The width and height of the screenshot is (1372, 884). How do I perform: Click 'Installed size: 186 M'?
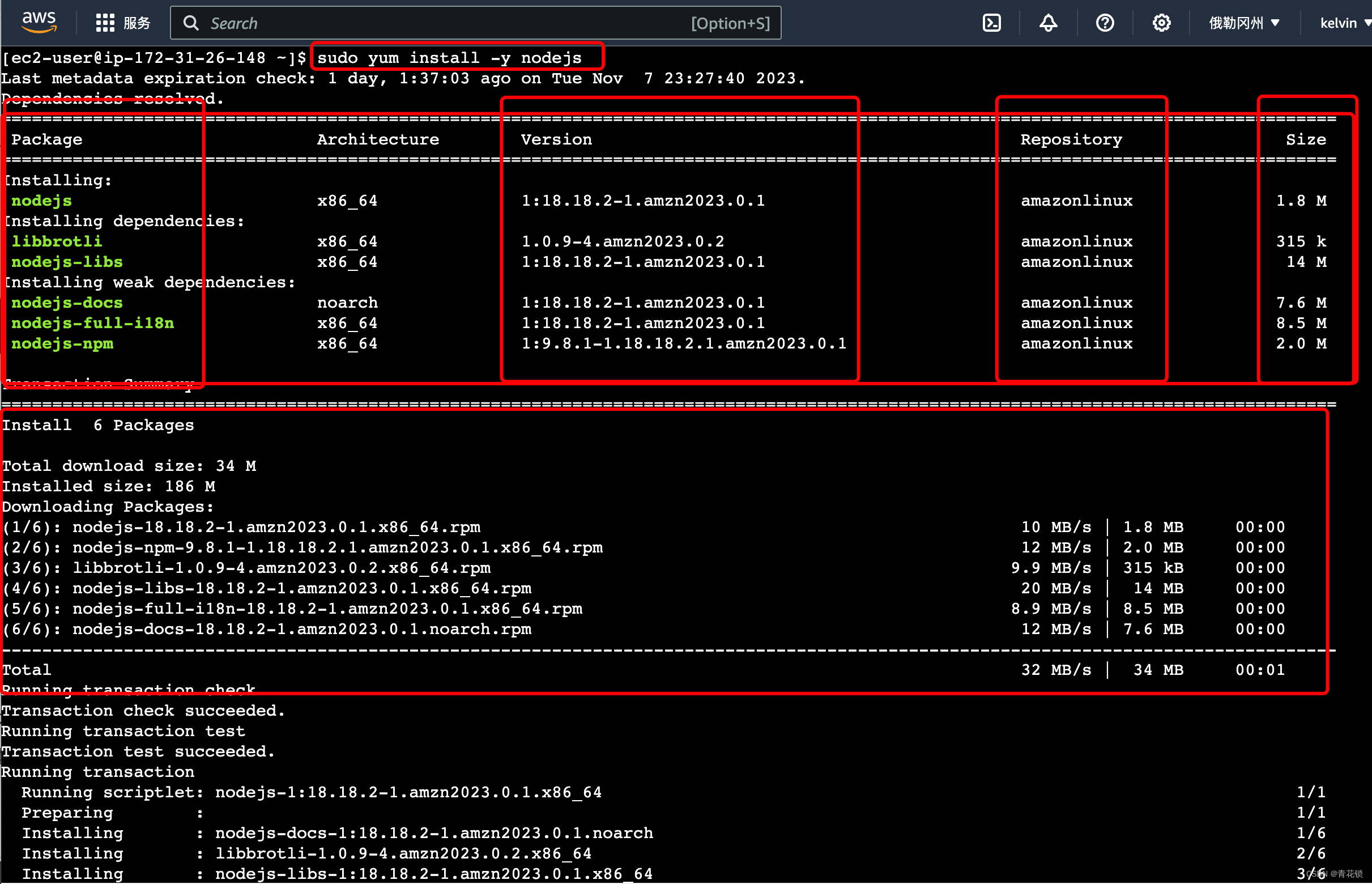109,487
